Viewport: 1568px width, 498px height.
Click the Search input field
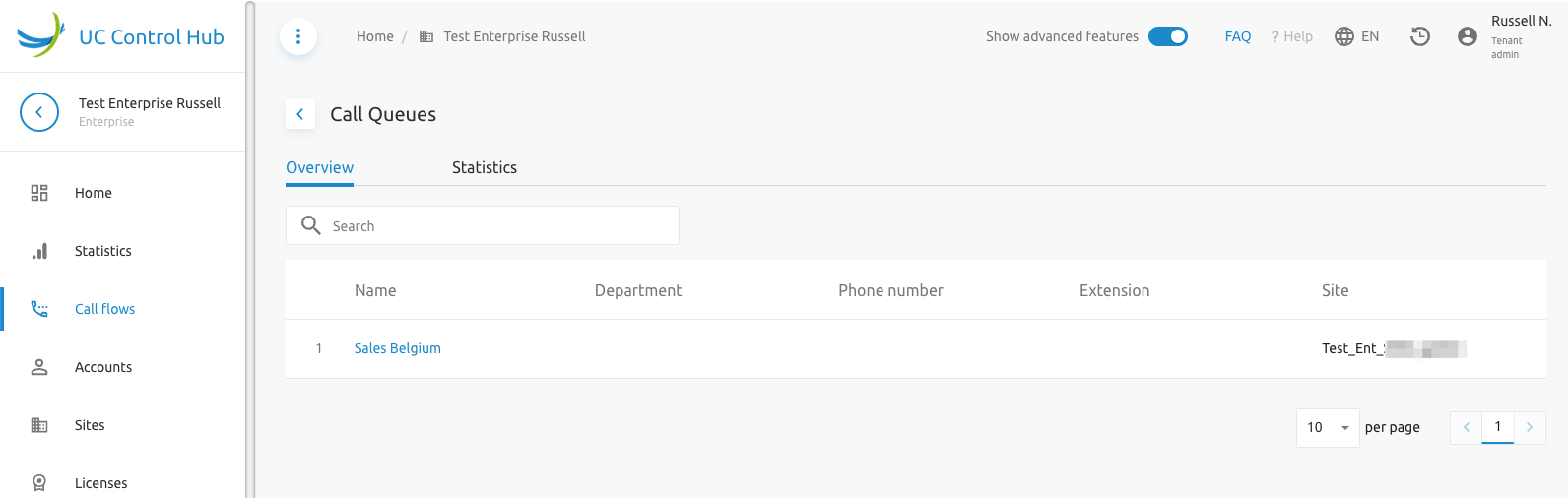[483, 225]
